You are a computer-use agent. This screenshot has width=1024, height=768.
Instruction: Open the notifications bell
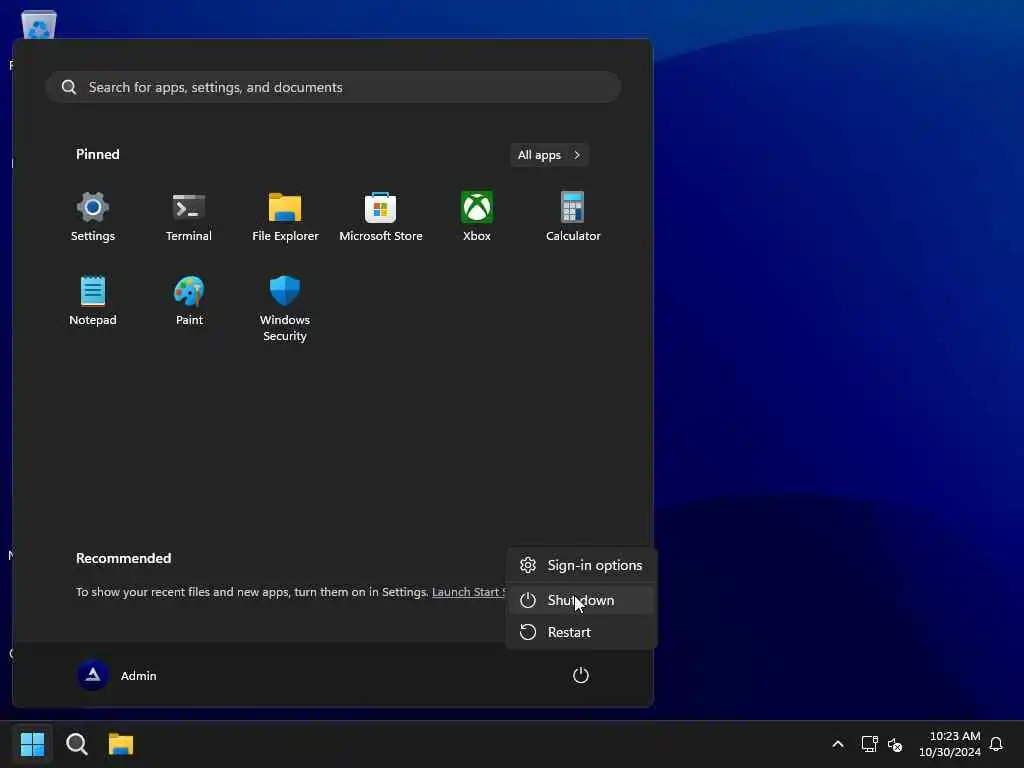(996, 744)
